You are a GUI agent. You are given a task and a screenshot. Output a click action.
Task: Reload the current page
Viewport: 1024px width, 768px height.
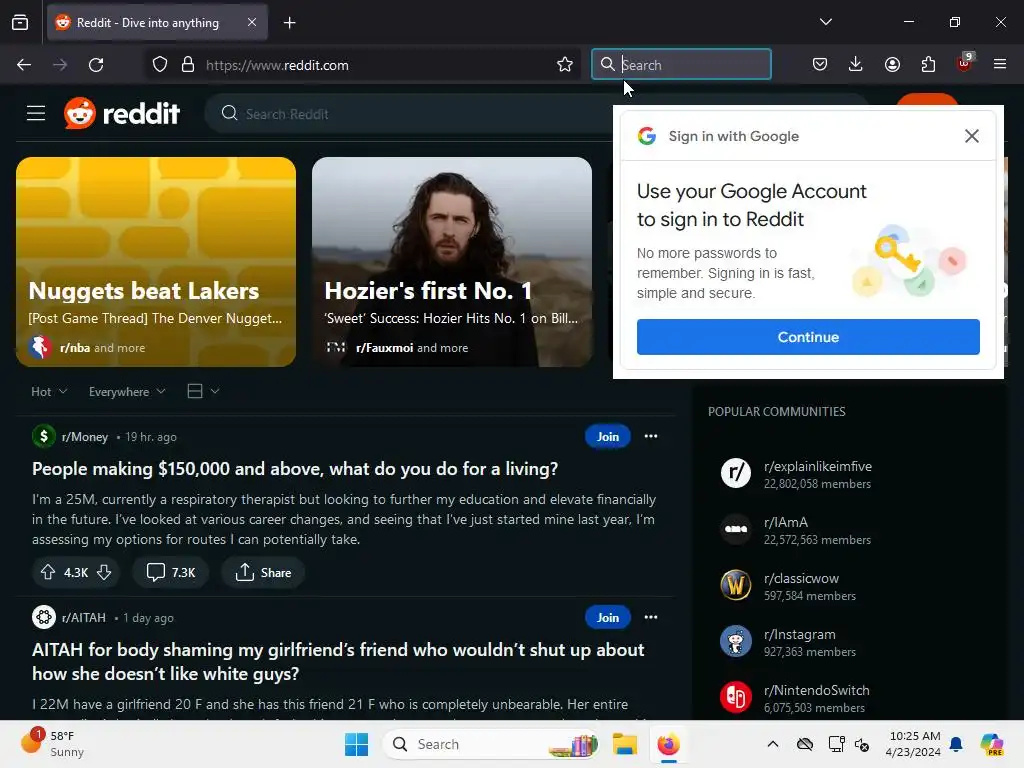(x=97, y=65)
